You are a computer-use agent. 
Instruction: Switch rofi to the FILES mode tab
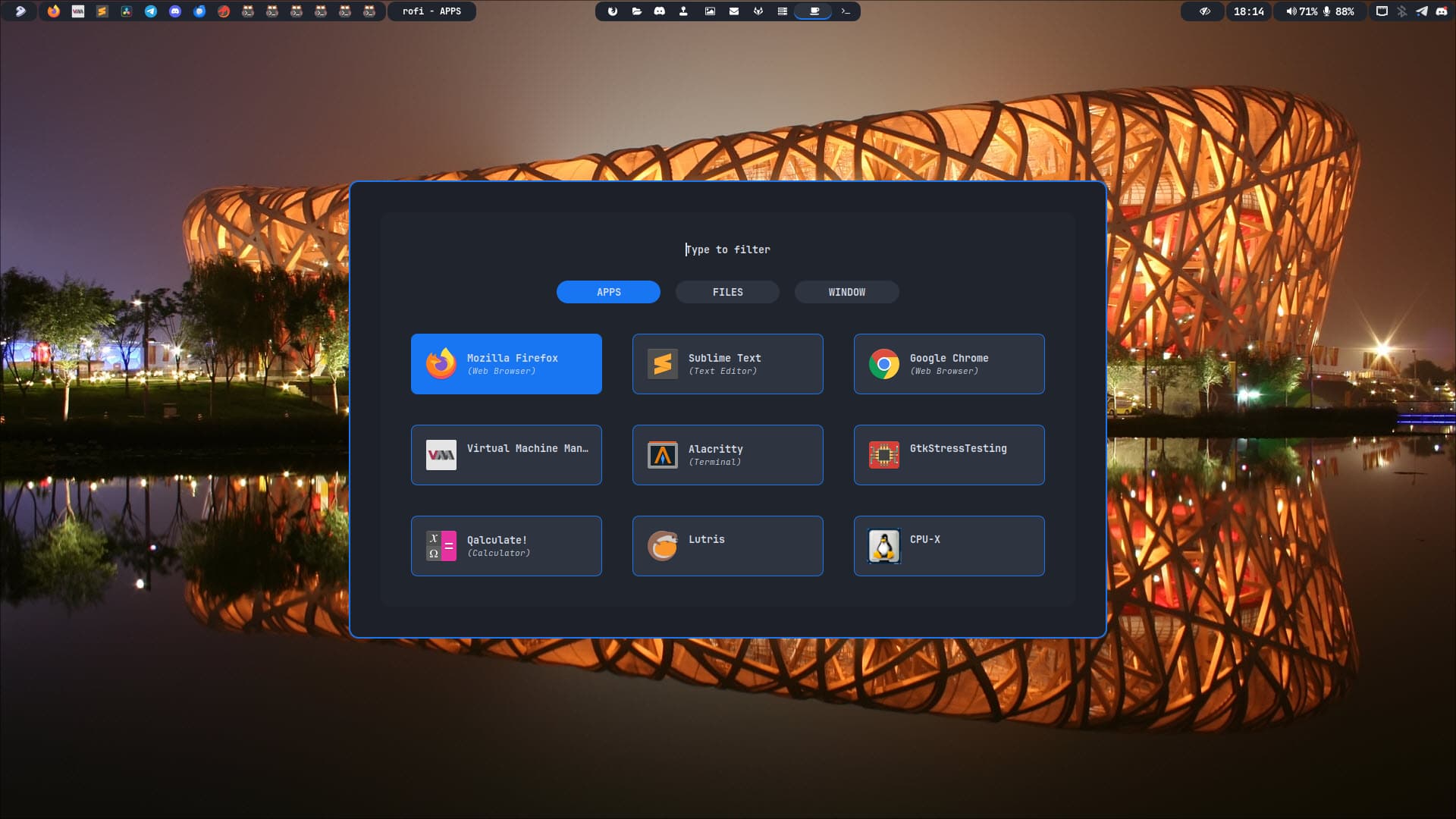click(727, 292)
